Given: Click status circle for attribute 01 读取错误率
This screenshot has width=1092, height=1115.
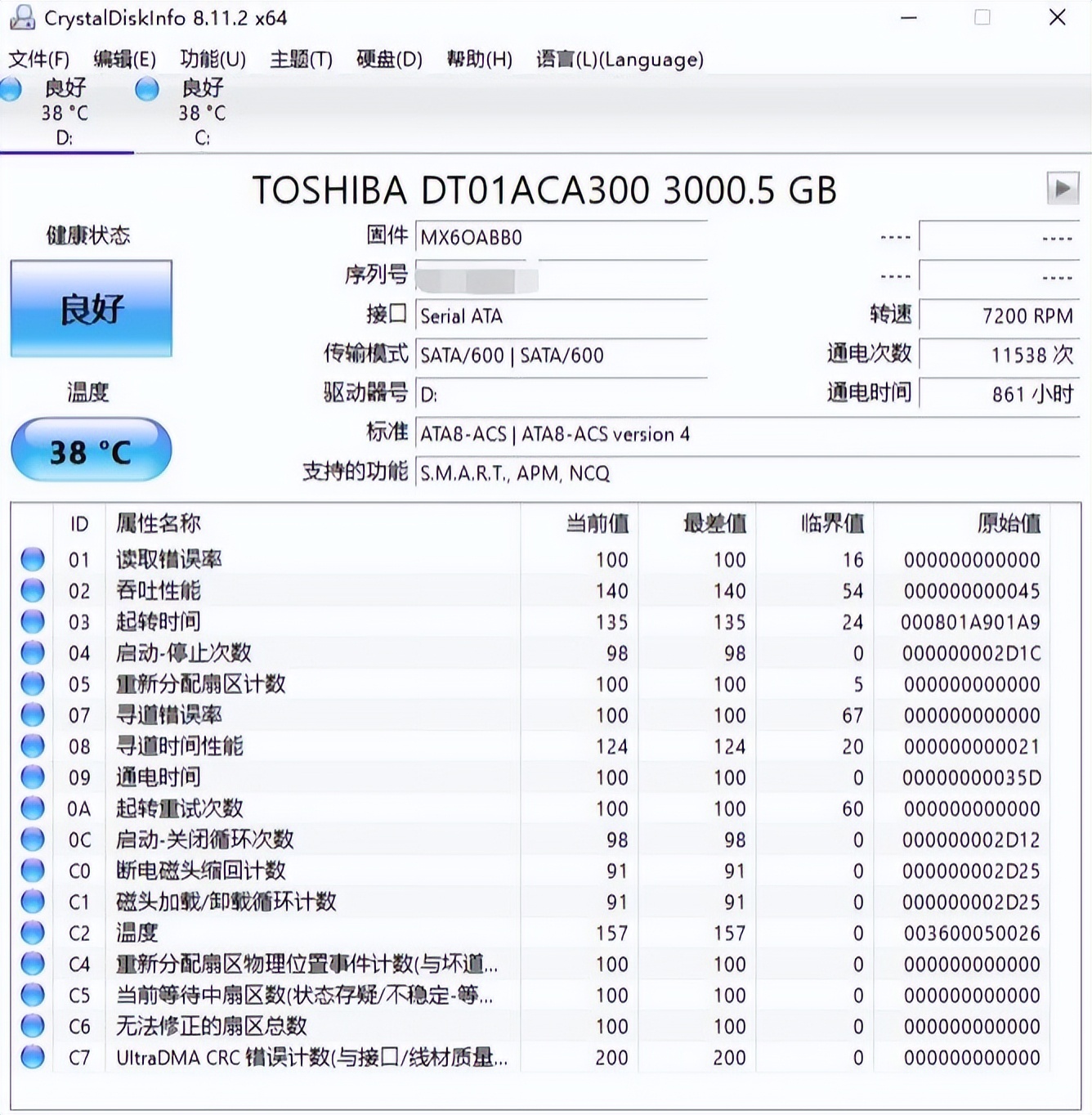Looking at the screenshot, I should [x=33, y=559].
